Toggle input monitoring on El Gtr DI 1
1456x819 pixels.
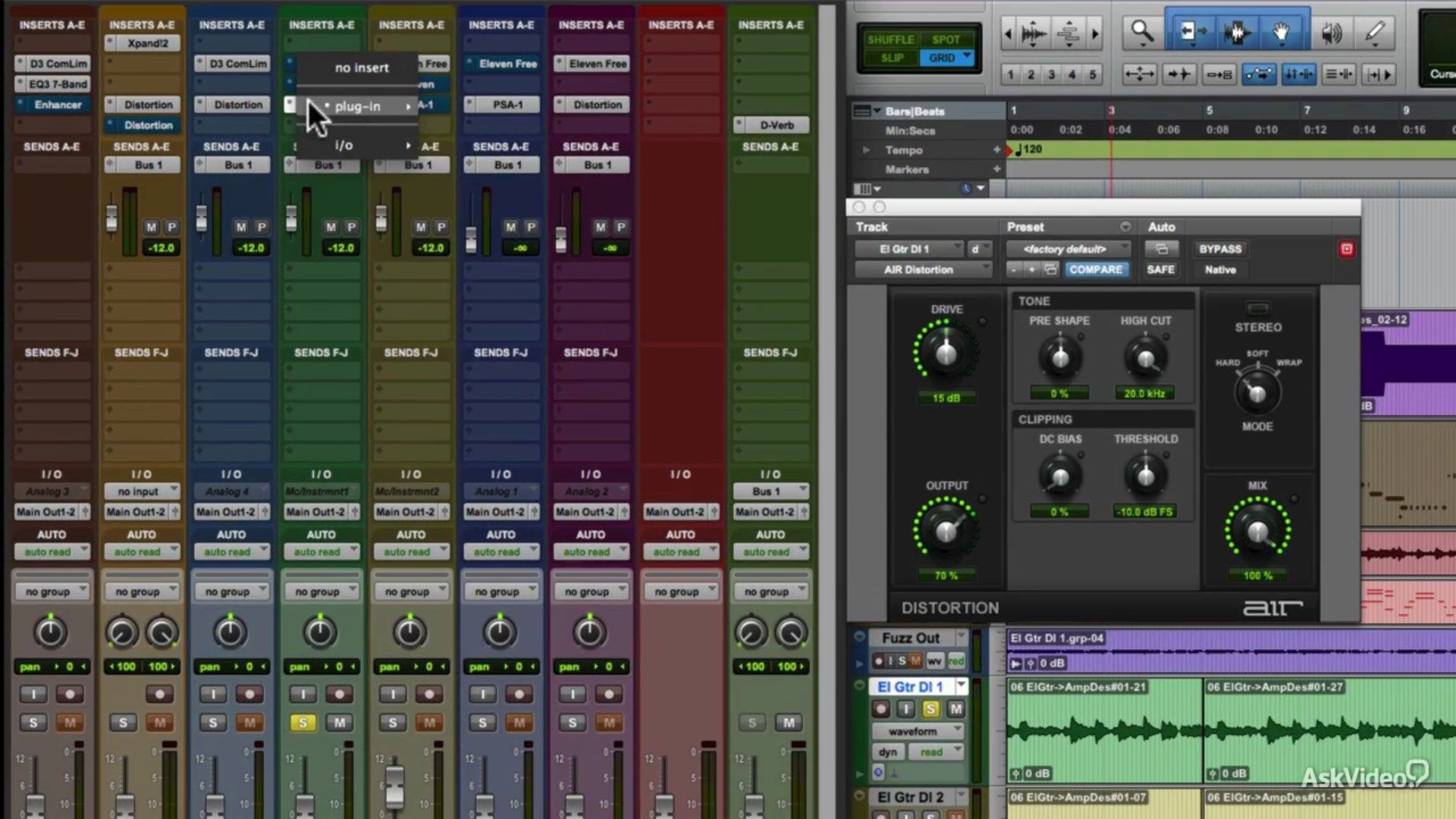(x=905, y=708)
